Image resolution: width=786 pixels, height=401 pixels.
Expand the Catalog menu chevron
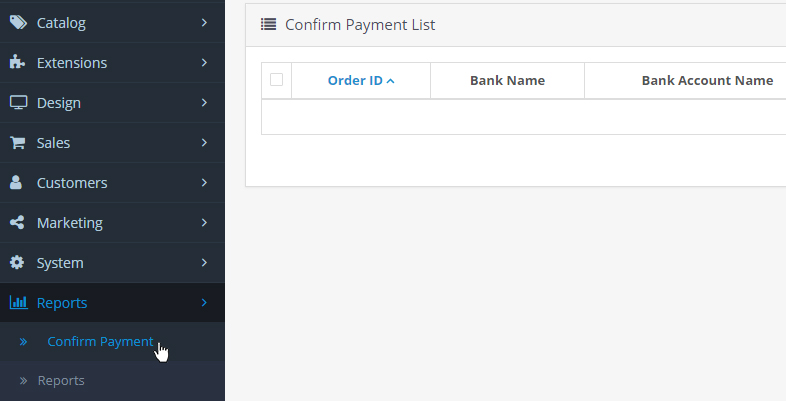coord(203,22)
